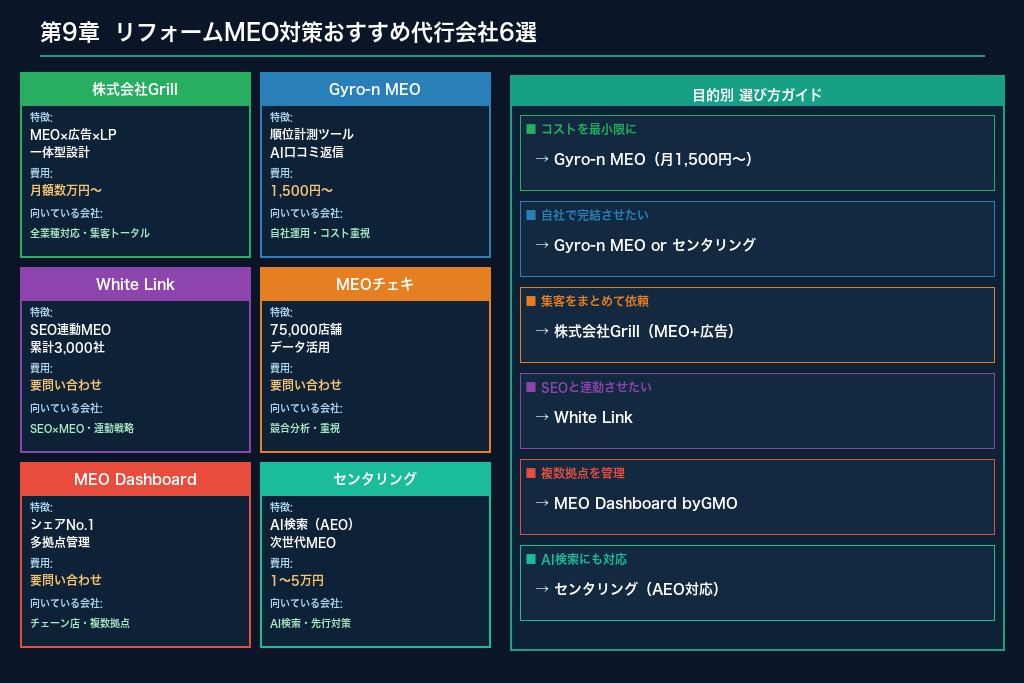Click the text 全業種対応・集客トータル
Viewport: 1024px width, 683px height.
(x=90, y=233)
